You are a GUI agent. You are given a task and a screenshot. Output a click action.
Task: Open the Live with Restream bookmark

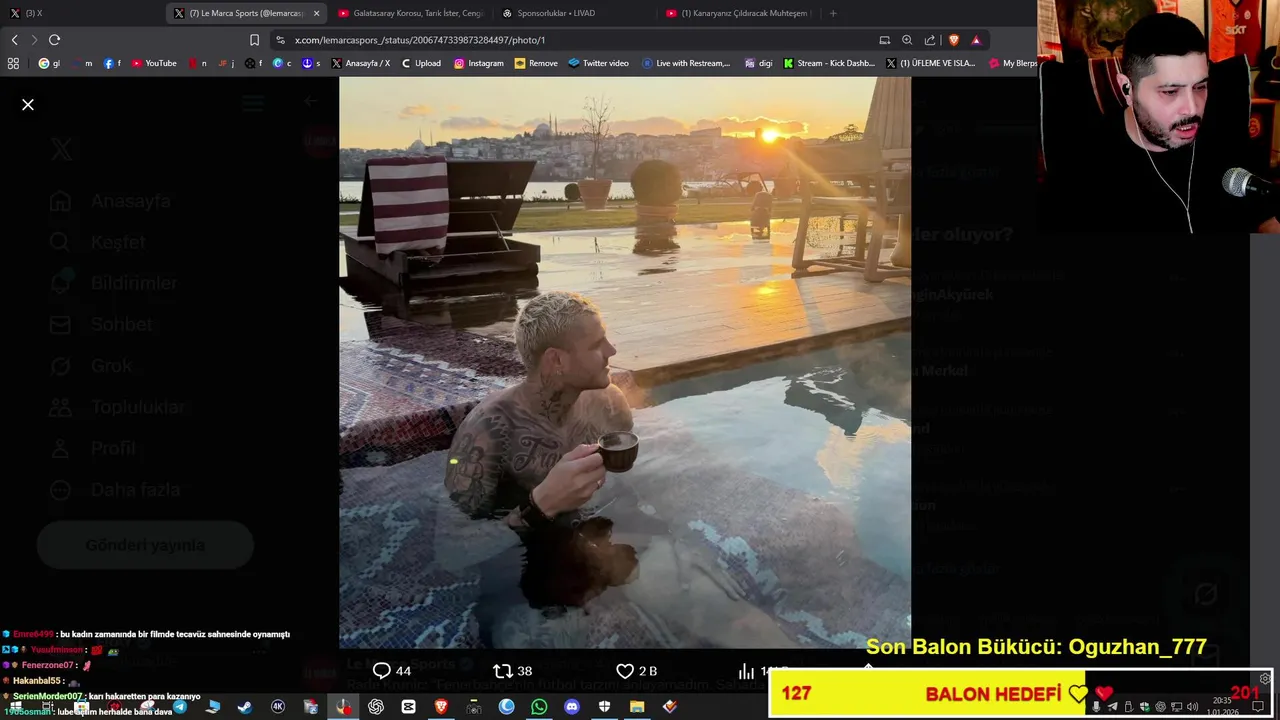(686, 63)
